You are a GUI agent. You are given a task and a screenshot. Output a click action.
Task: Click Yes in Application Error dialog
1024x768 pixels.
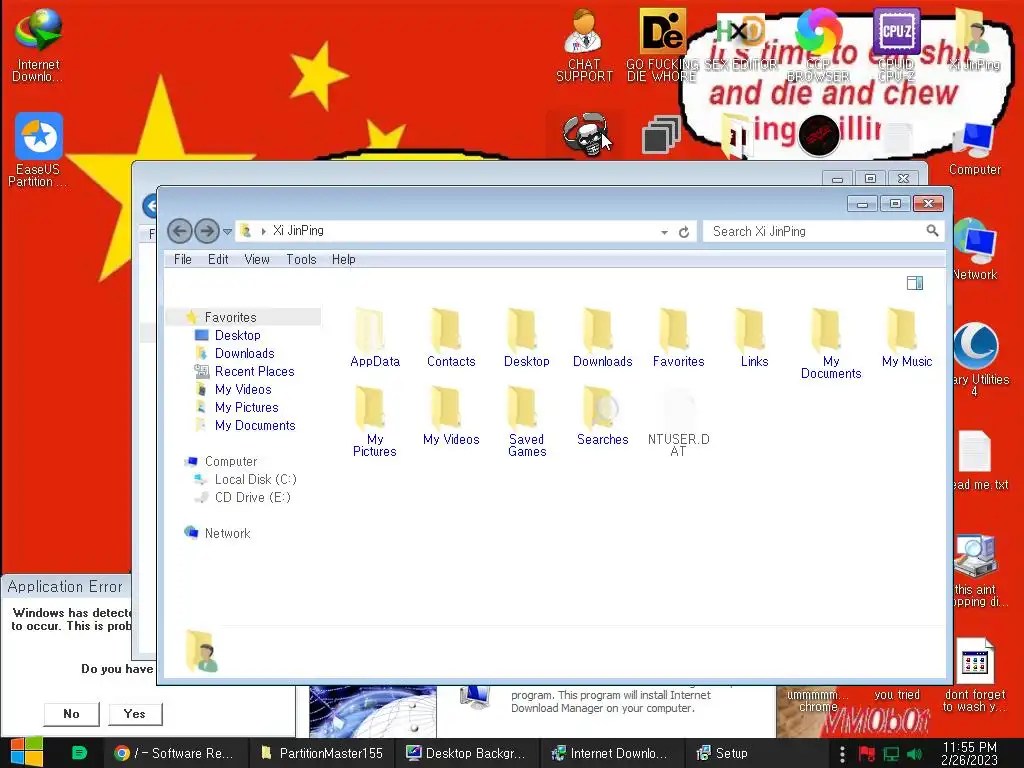[135, 714]
